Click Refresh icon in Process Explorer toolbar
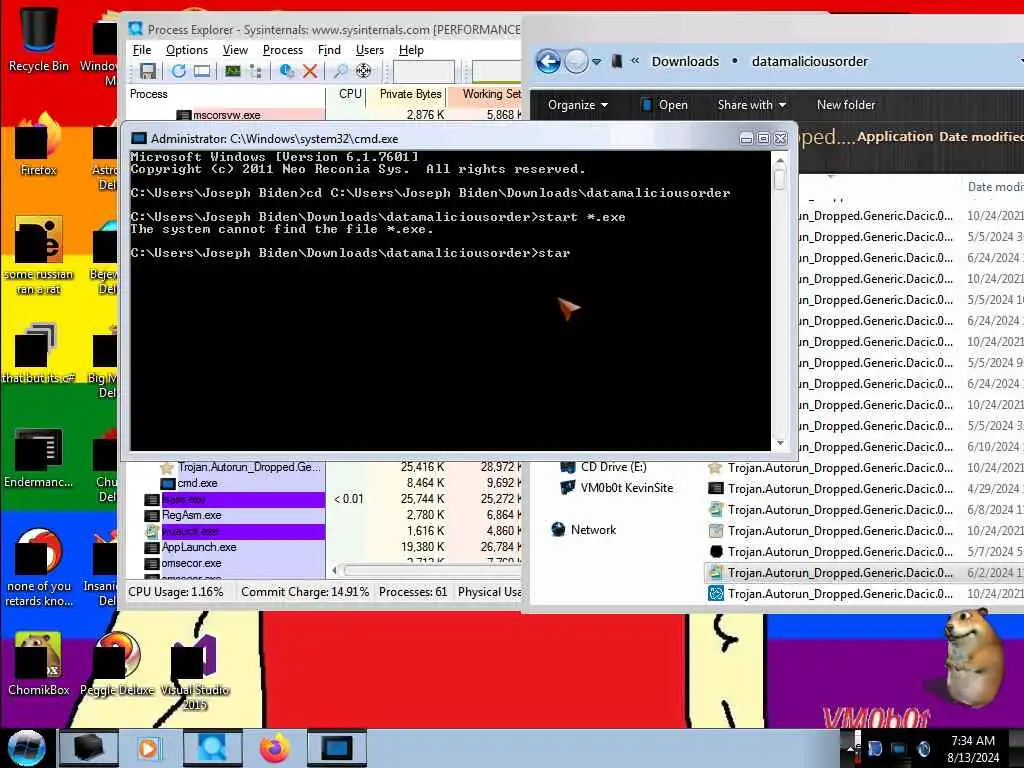 178,71
